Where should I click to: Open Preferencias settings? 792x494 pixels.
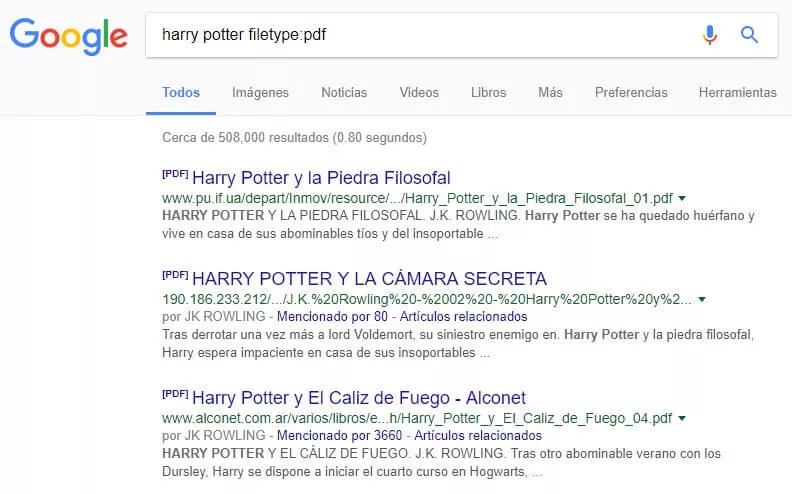pos(631,92)
